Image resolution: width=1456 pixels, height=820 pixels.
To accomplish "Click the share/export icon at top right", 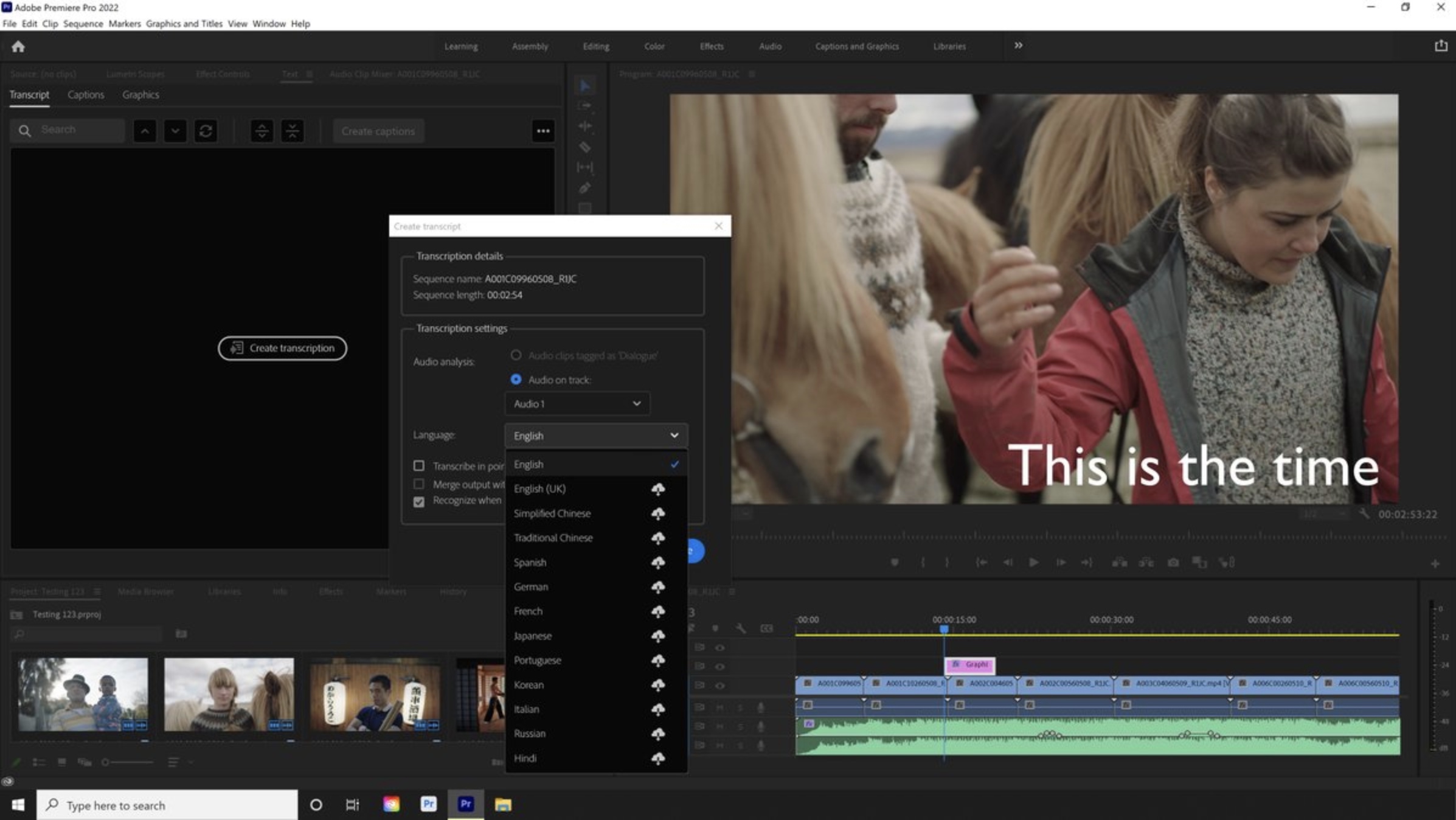I will tap(1441, 46).
